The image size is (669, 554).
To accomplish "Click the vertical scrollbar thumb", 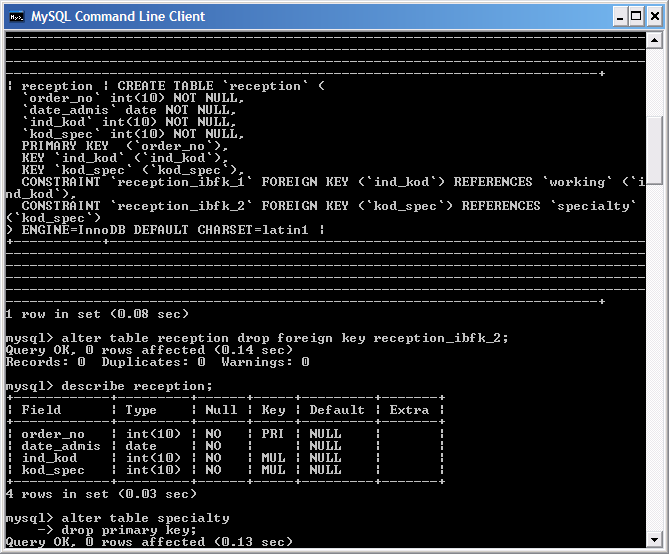I will point(654,150).
